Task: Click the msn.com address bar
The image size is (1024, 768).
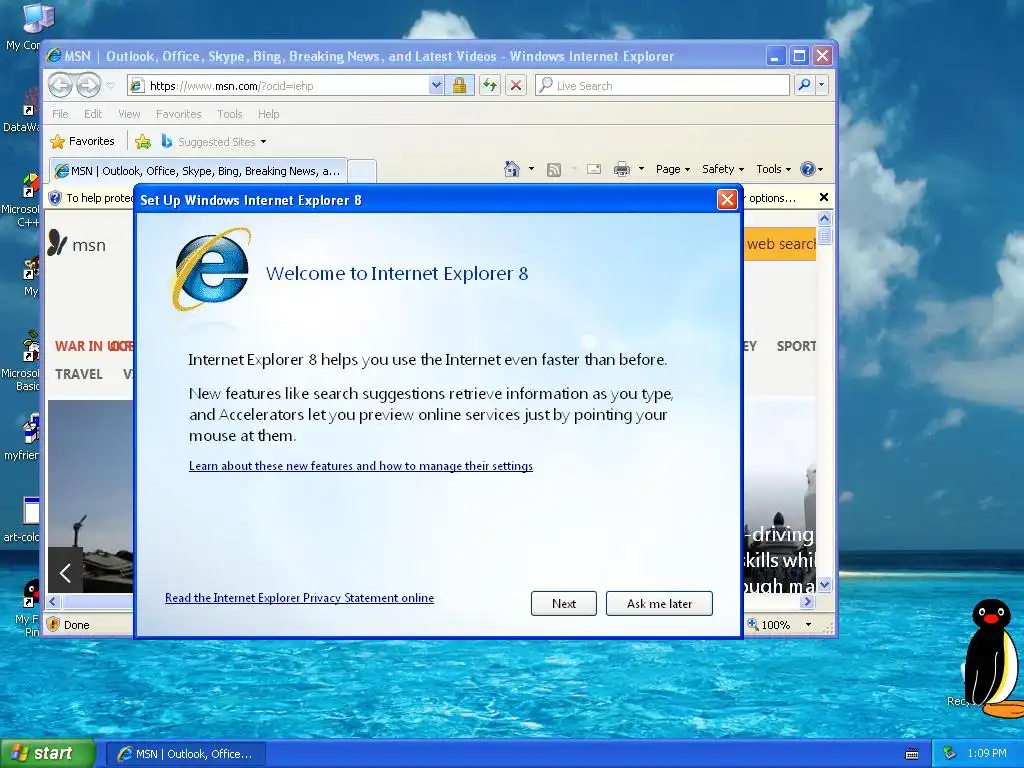Action: [278, 86]
